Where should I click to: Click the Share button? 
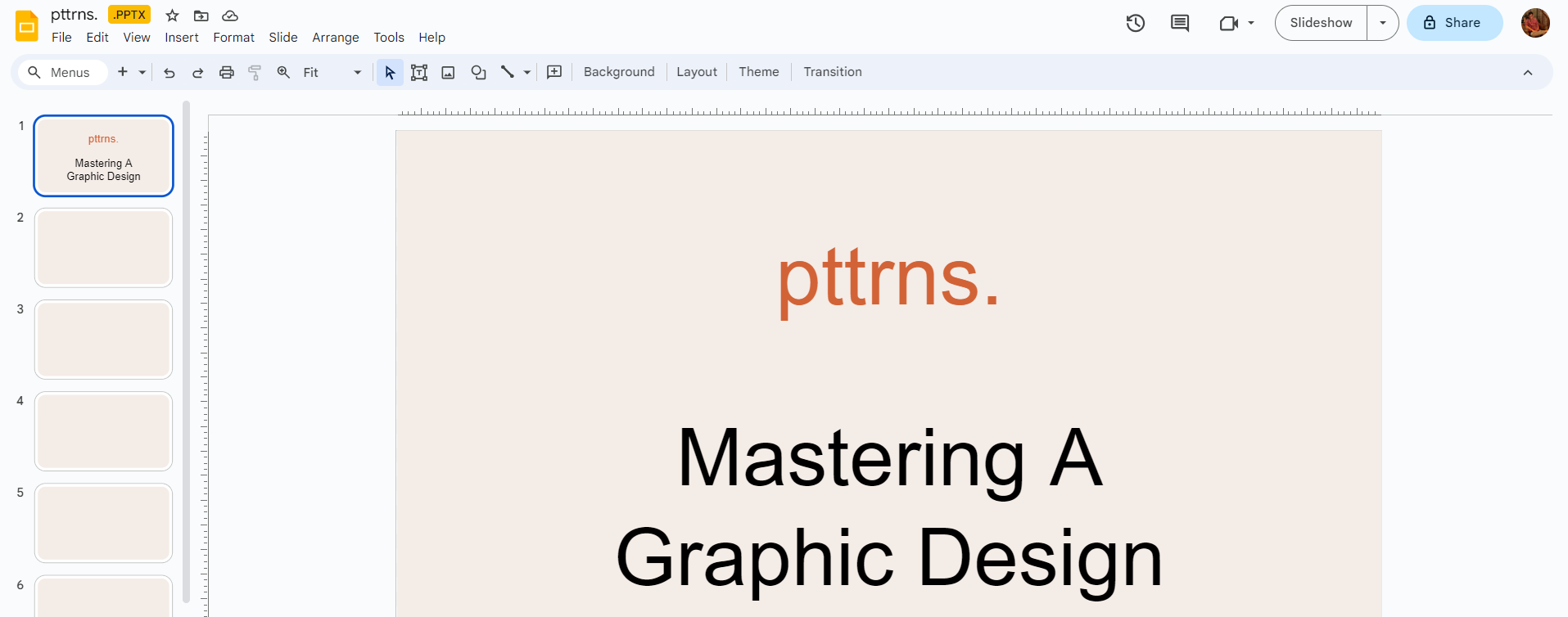[1454, 23]
